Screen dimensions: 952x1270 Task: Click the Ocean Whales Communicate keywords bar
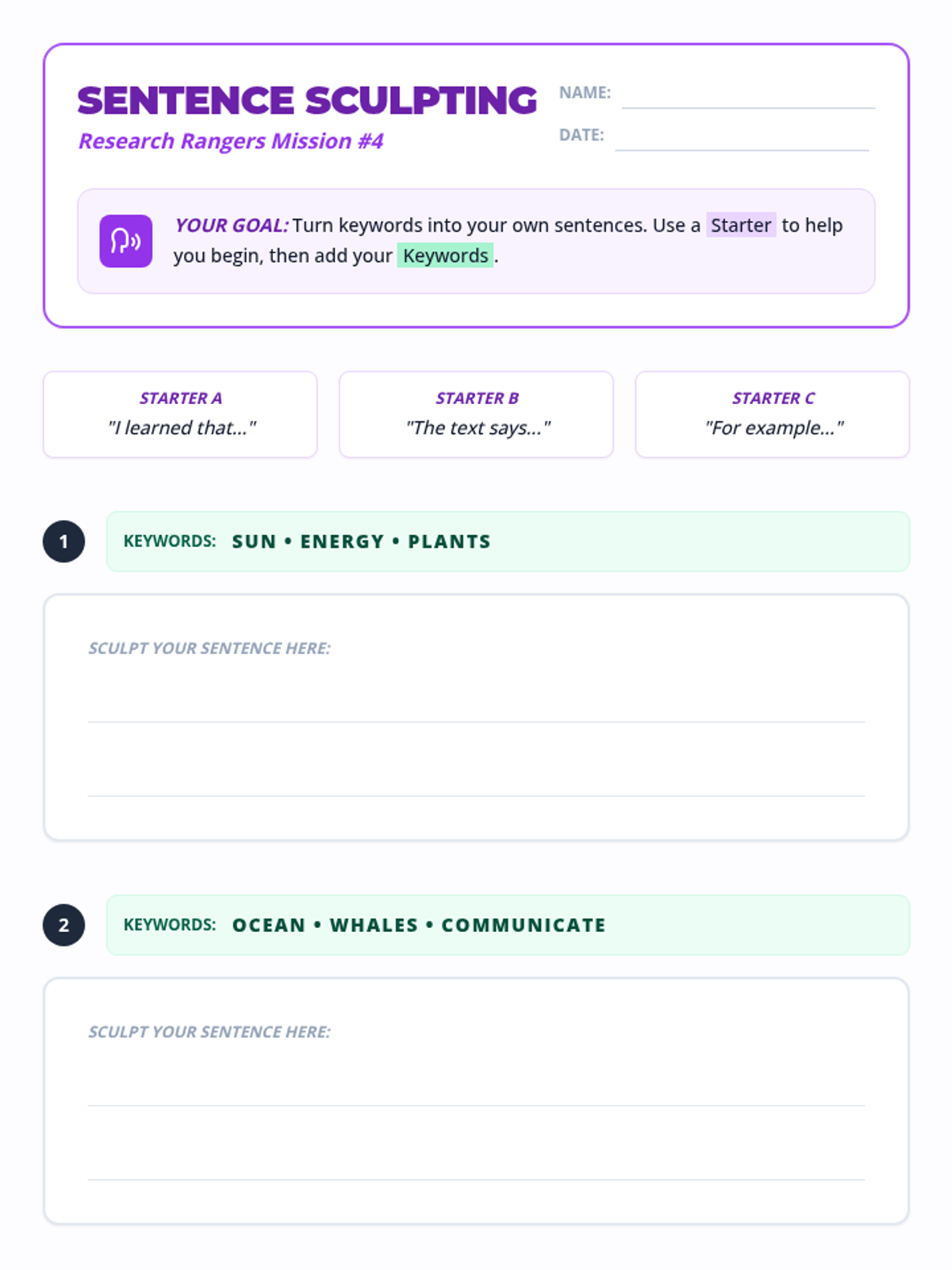508,926
